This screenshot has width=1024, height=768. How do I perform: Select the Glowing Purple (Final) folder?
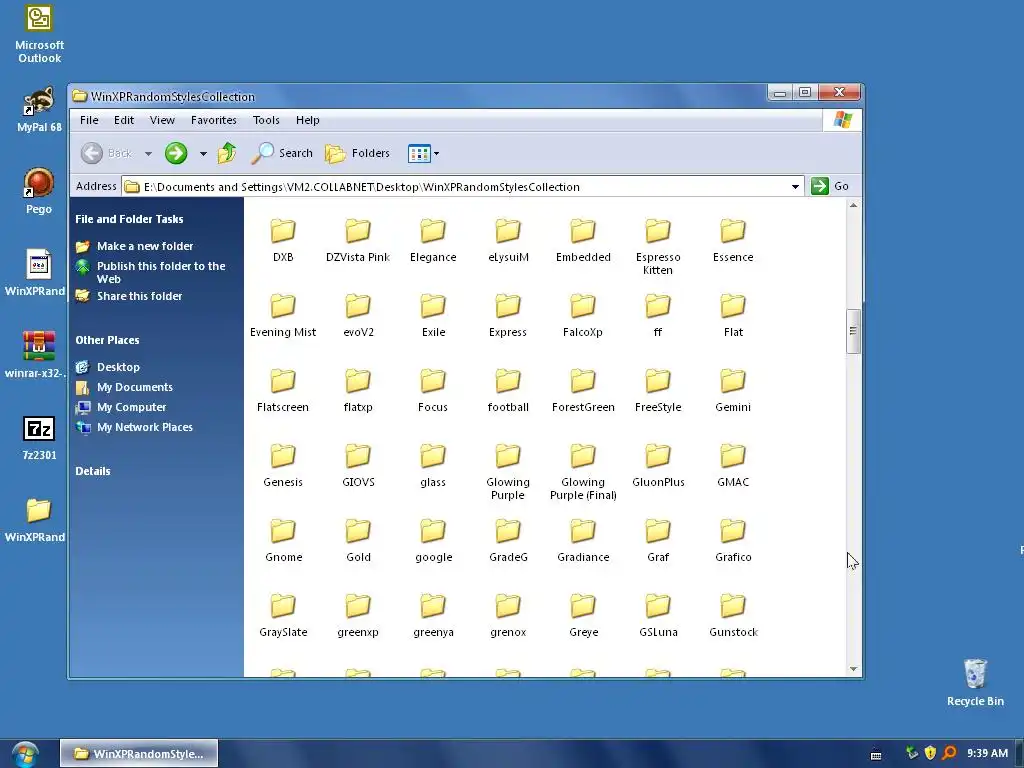pos(583,472)
